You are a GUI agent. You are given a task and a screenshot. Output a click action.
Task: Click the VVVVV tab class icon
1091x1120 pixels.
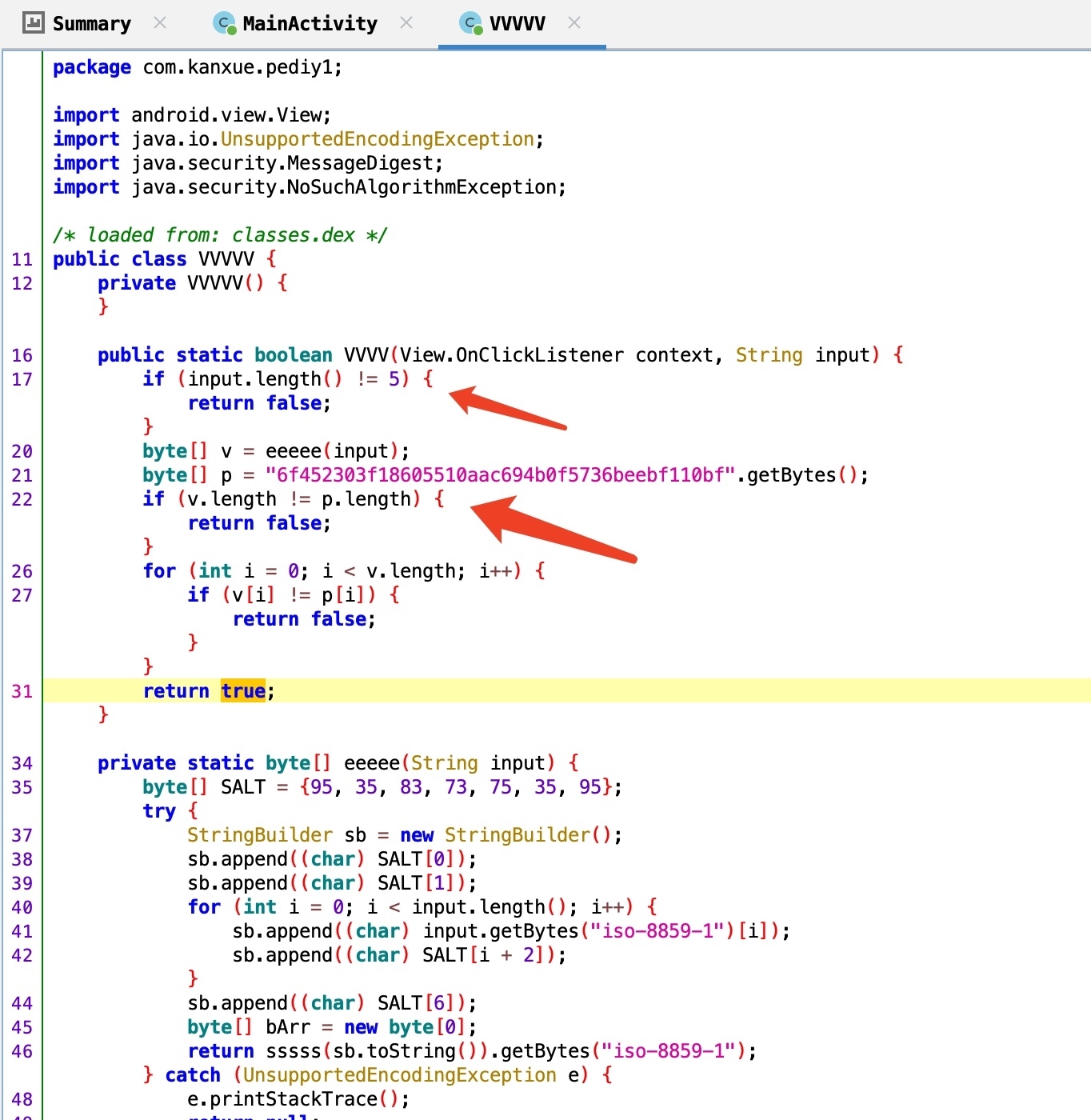[x=471, y=24]
